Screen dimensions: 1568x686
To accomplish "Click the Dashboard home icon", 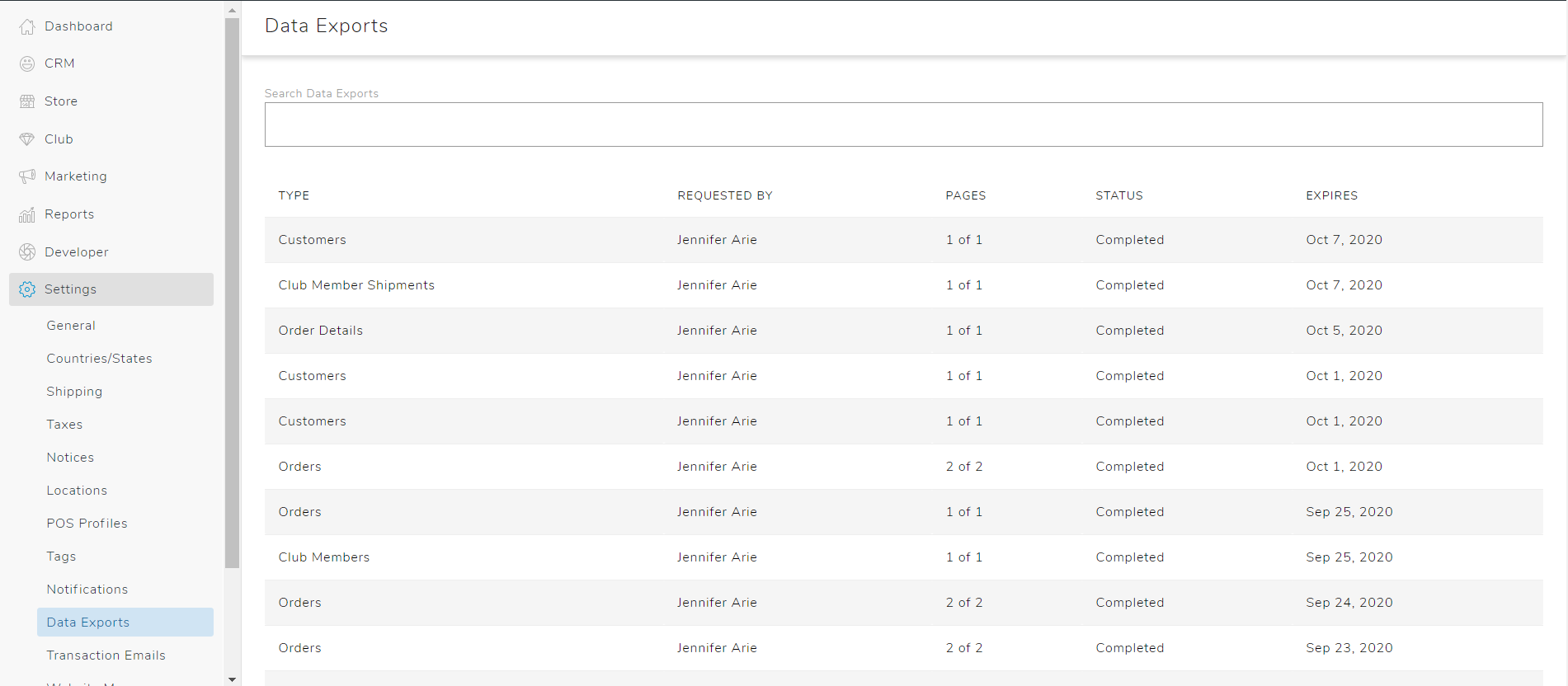I will [x=27, y=26].
